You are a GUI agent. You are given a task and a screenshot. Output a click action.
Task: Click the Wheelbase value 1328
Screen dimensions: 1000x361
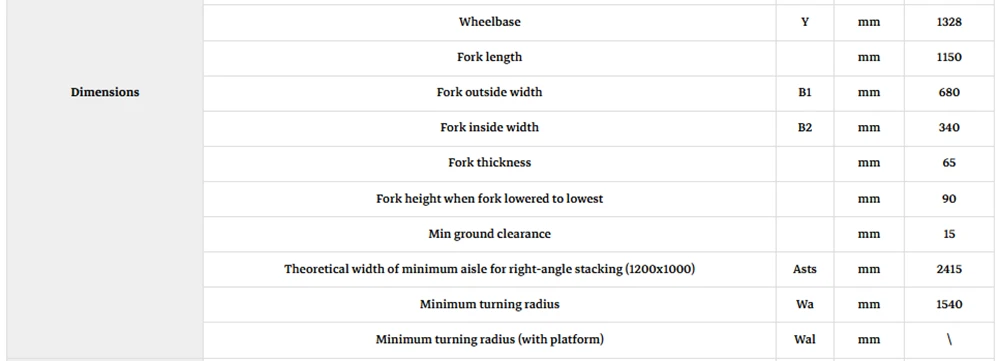point(949,22)
